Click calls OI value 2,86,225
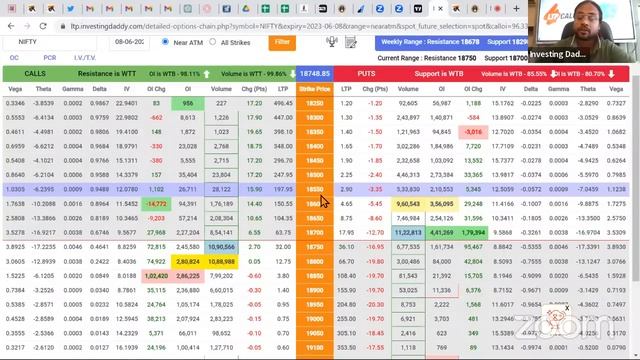 (x=188, y=276)
